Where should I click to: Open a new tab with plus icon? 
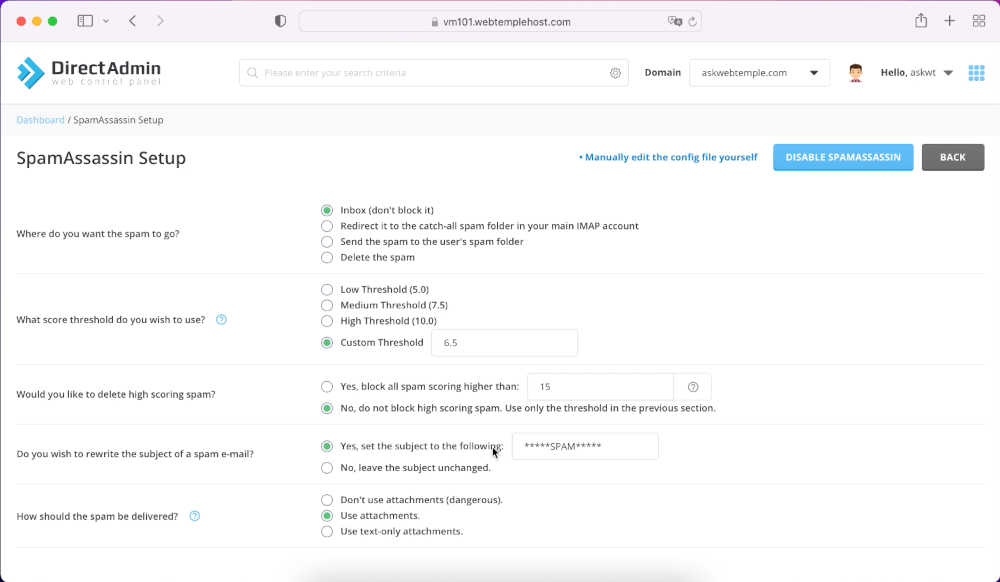click(950, 21)
